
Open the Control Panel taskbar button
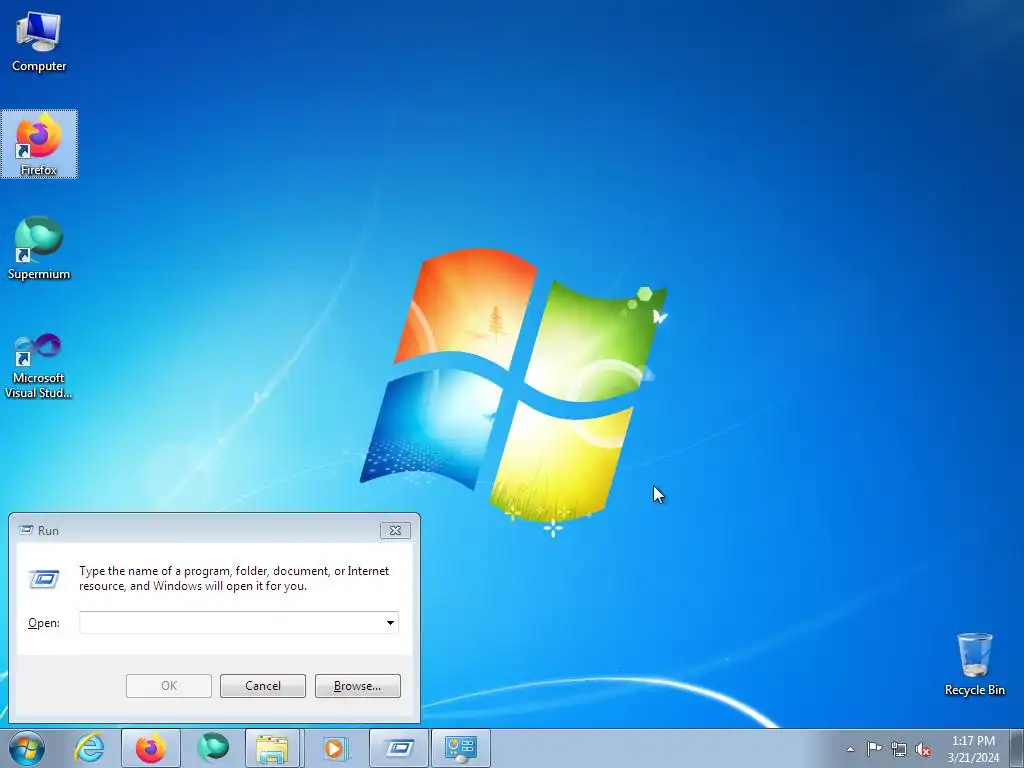coord(460,748)
